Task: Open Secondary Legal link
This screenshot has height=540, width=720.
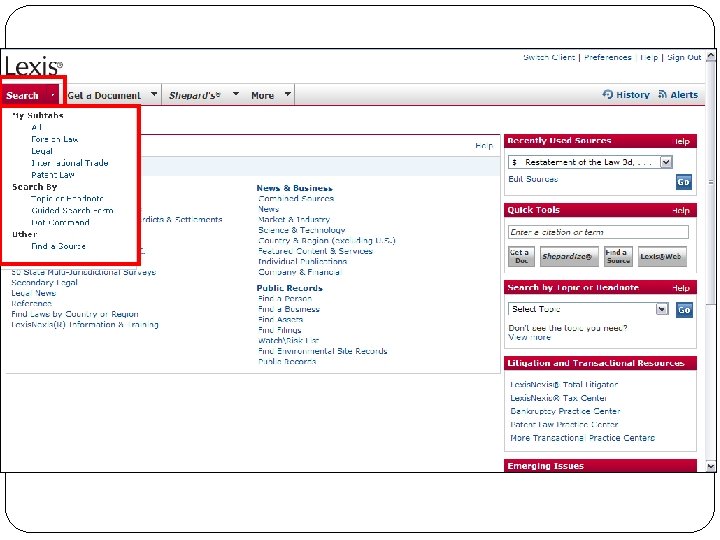Action: [44, 282]
